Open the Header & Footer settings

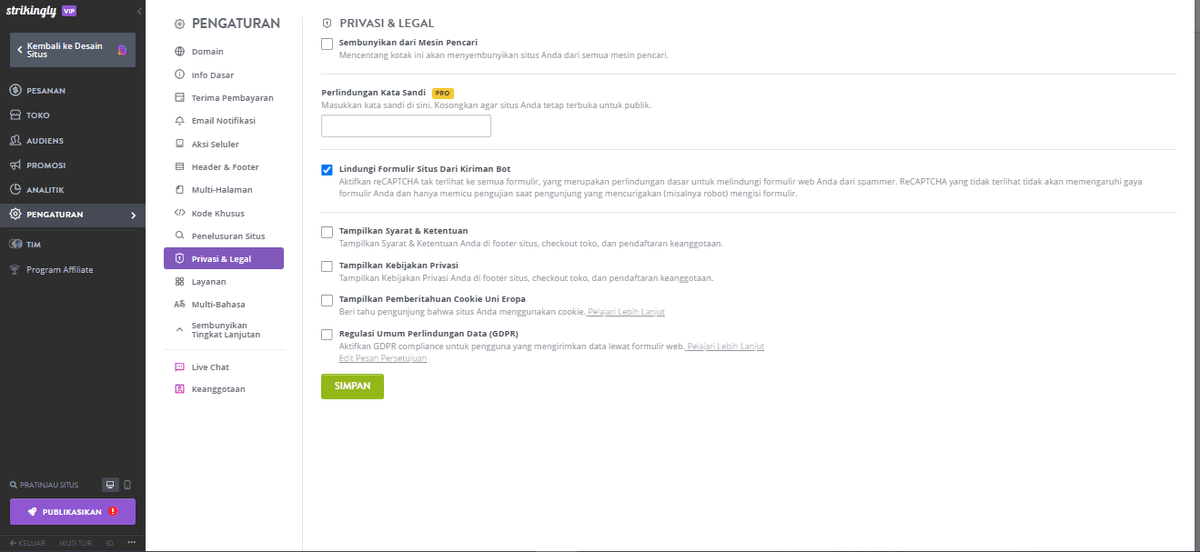(224, 166)
